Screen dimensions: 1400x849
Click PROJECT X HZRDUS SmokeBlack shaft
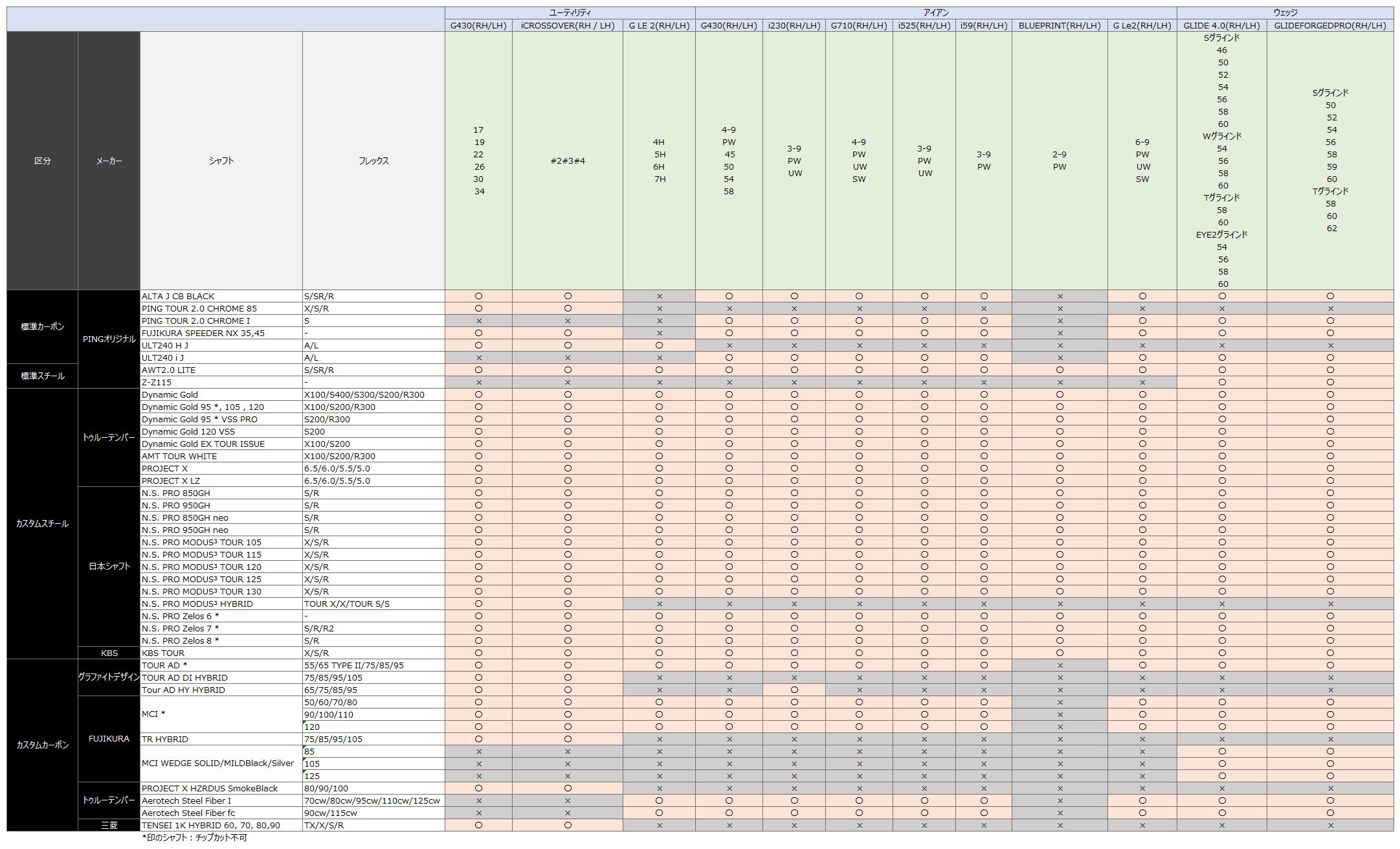point(221,788)
